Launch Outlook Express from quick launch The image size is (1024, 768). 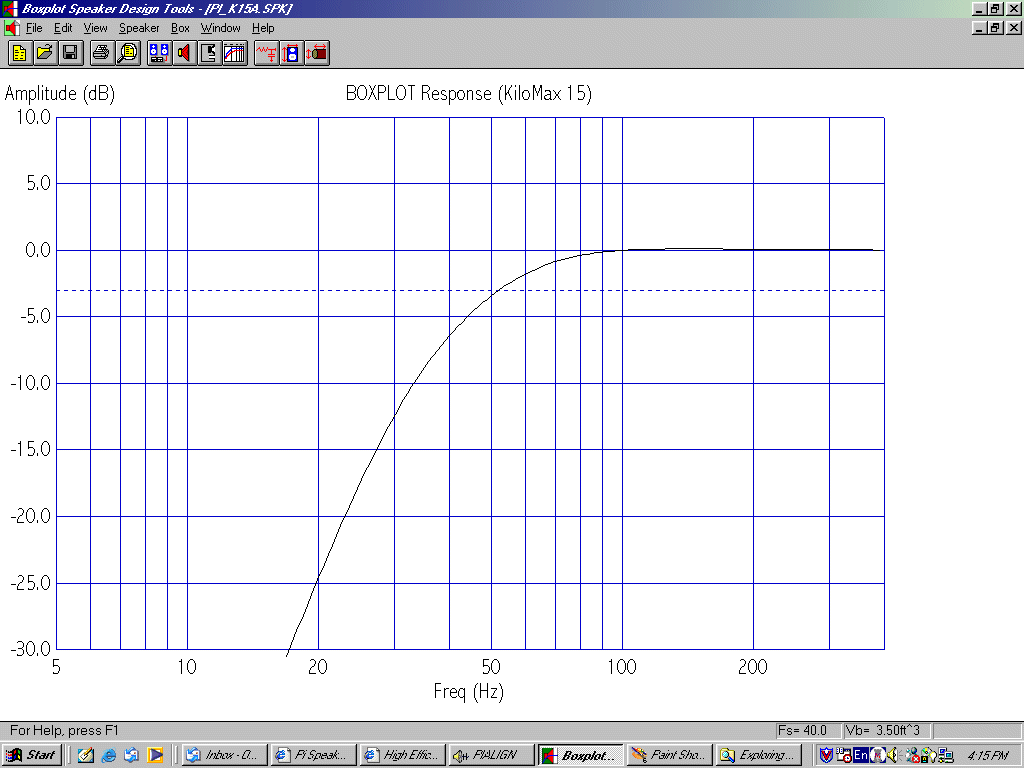(131, 755)
